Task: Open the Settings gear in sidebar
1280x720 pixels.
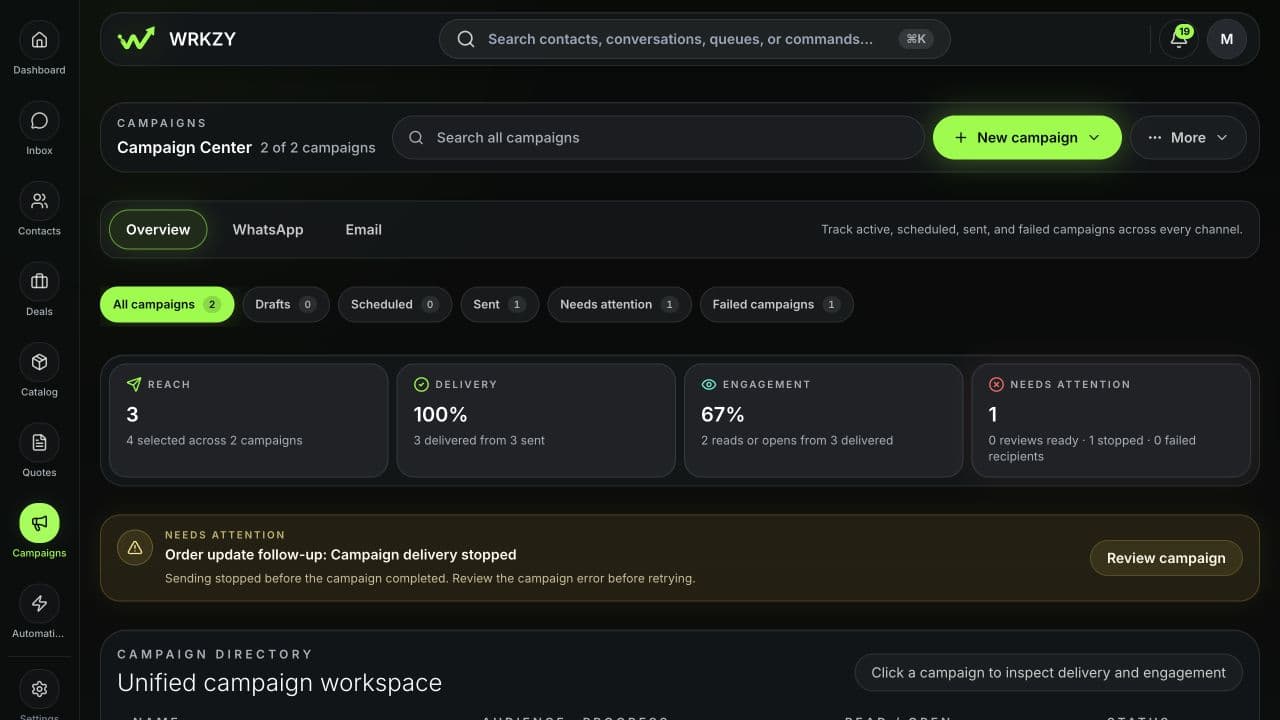Action: coord(39,689)
